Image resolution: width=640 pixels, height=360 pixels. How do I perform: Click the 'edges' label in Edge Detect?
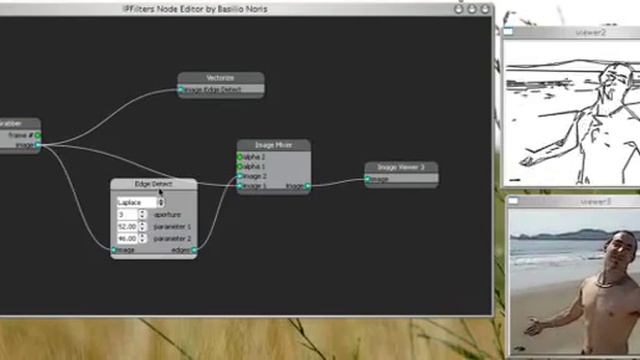181,250
